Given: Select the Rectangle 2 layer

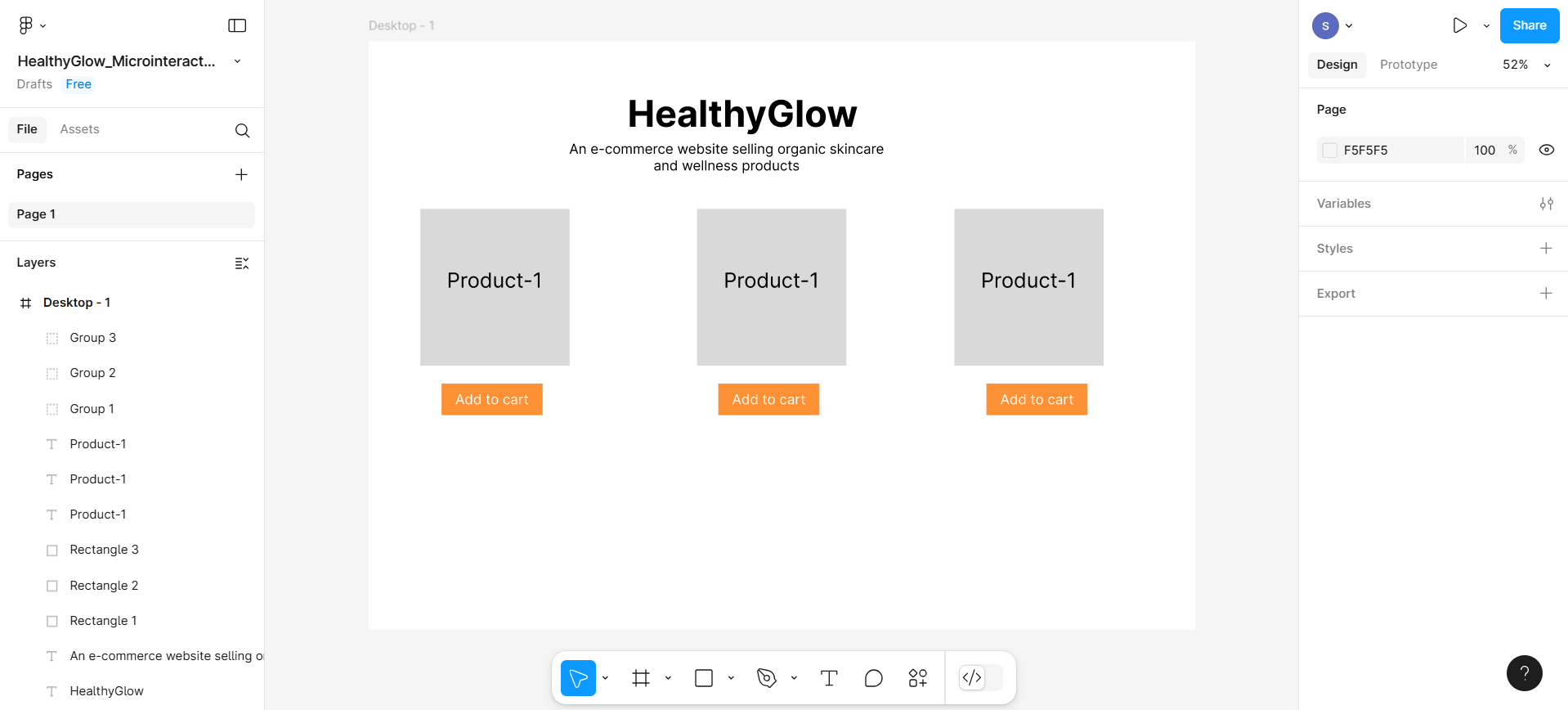Looking at the screenshot, I should (104, 586).
